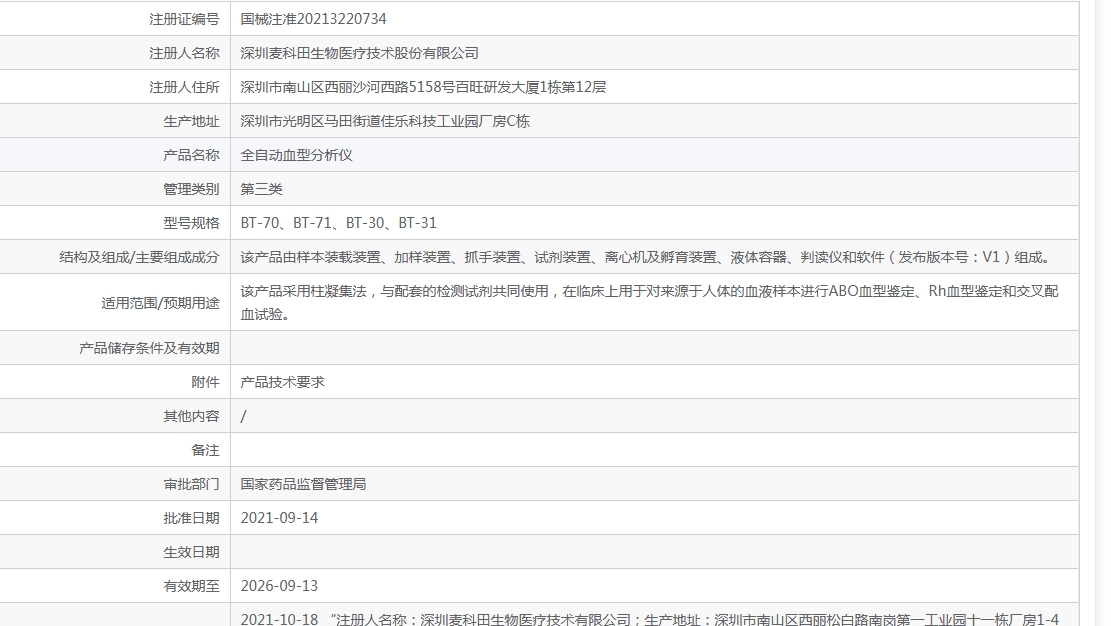Click the 注册人住所 label
1111x626 pixels.
(x=184, y=87)
